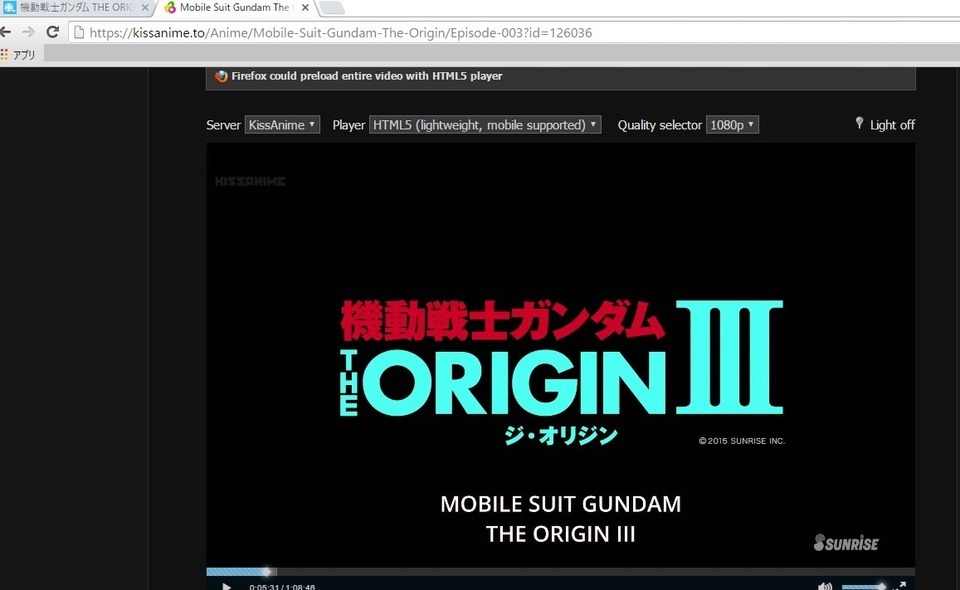960x590 pixels.
Task: Click the video seek progress bar
Action: pyautogui.click(x=560, y=572)
